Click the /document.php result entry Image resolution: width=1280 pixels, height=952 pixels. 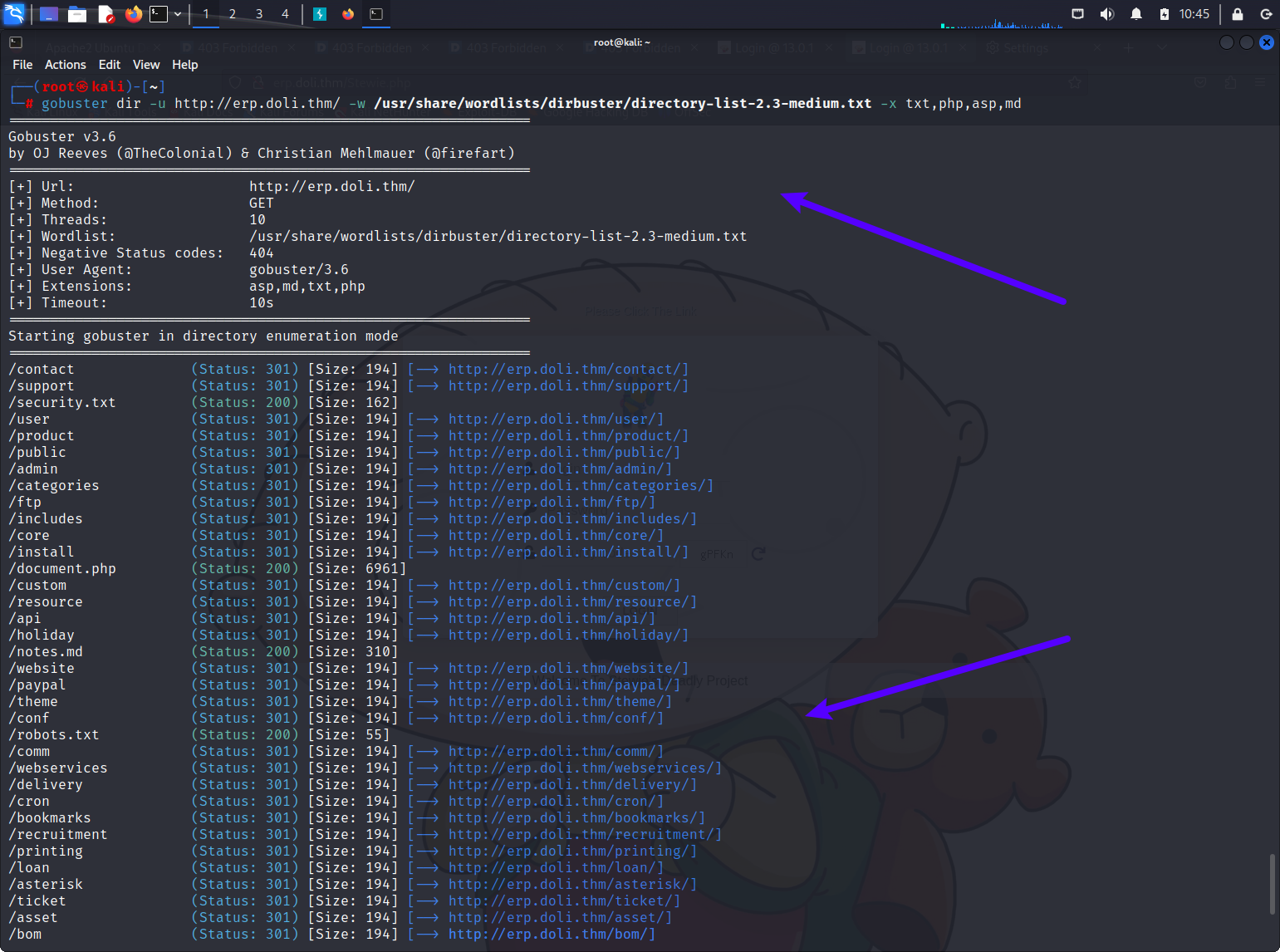[x=62, y=569]
